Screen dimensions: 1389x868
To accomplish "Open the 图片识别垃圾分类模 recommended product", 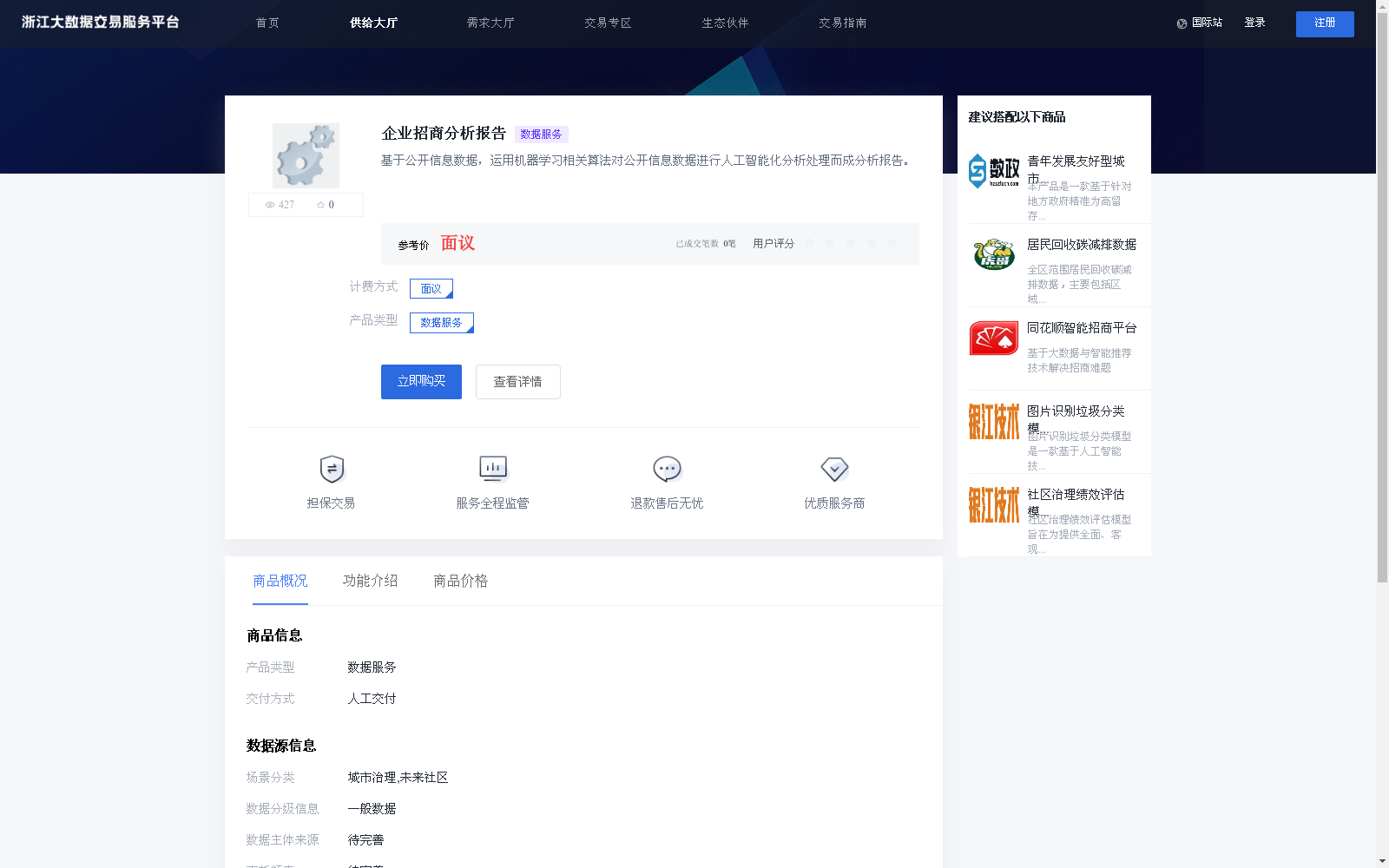I will click(x=1076, y=419).
